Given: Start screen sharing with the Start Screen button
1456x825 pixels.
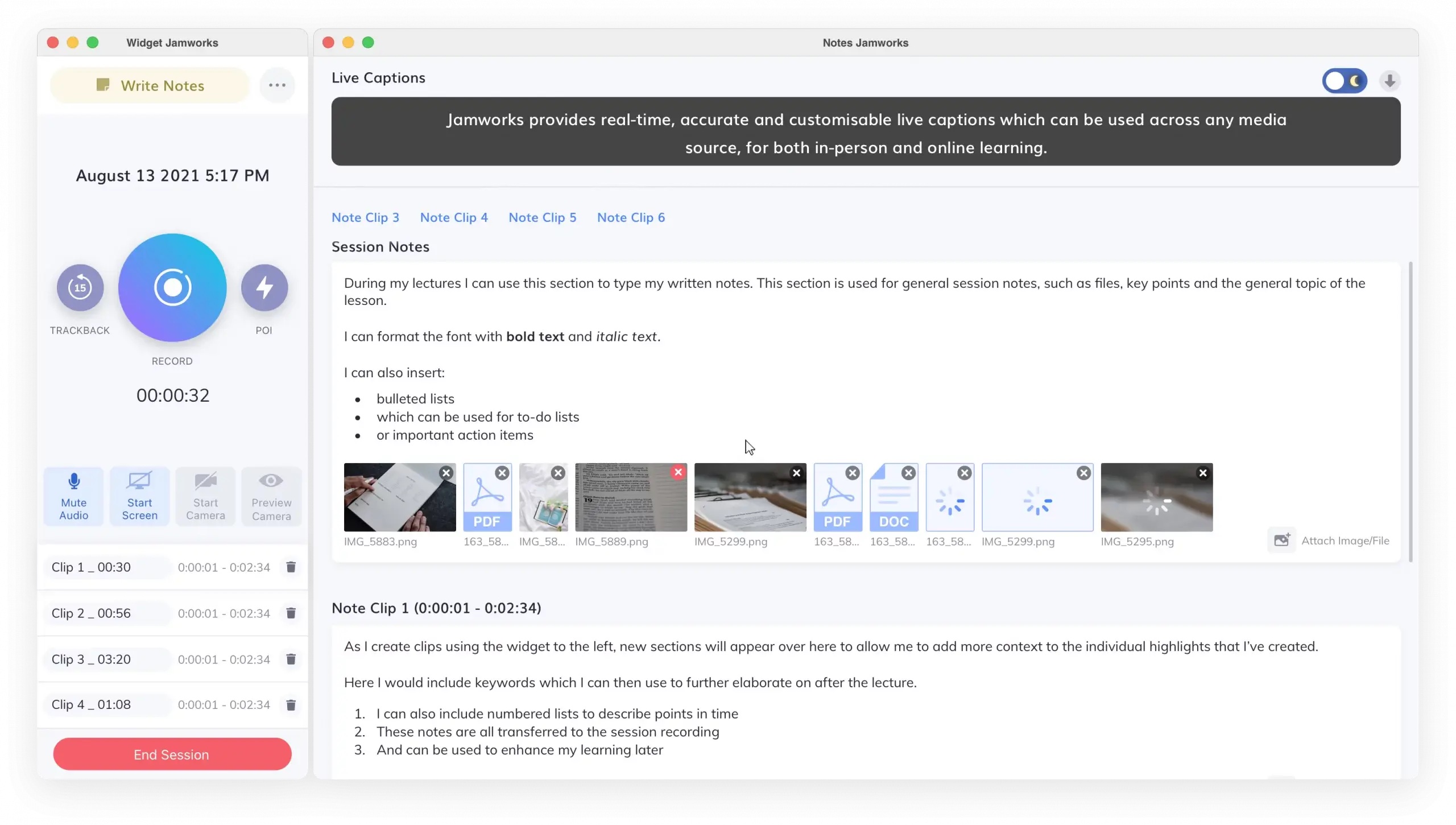Looking at the screenshot, I should tap(139, 496).
